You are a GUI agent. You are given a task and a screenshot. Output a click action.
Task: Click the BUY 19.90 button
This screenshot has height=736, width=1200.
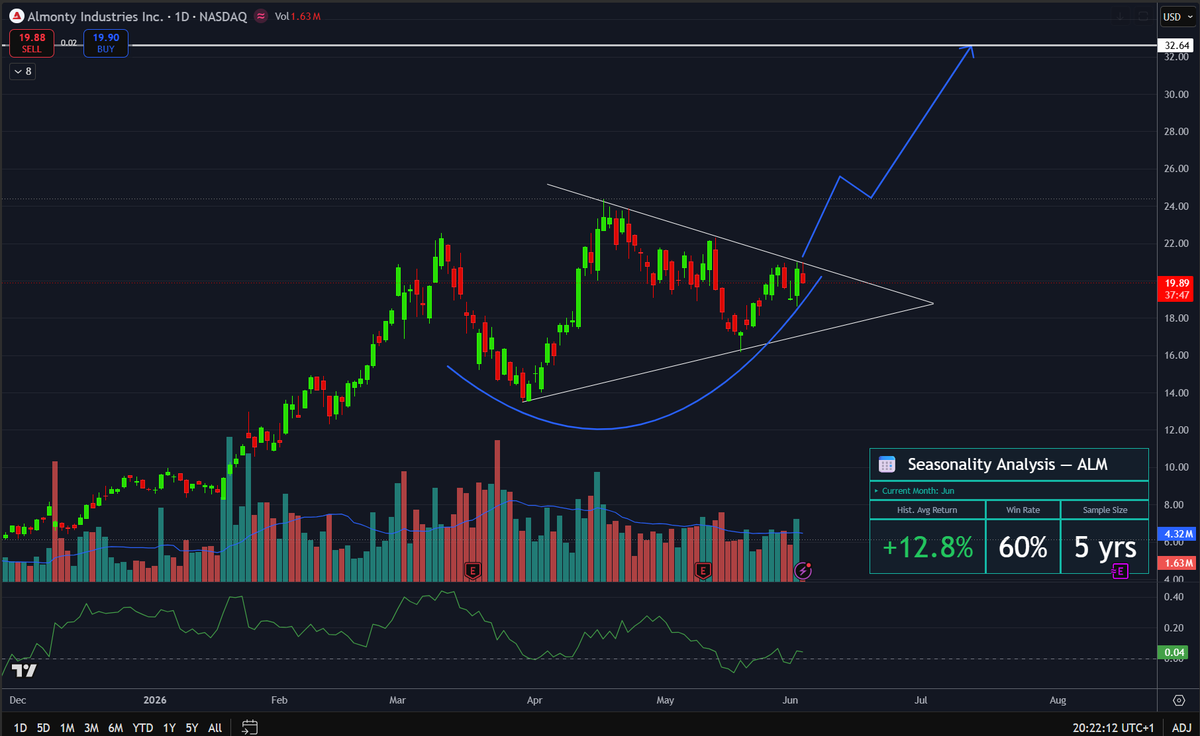tap(105, 42)
